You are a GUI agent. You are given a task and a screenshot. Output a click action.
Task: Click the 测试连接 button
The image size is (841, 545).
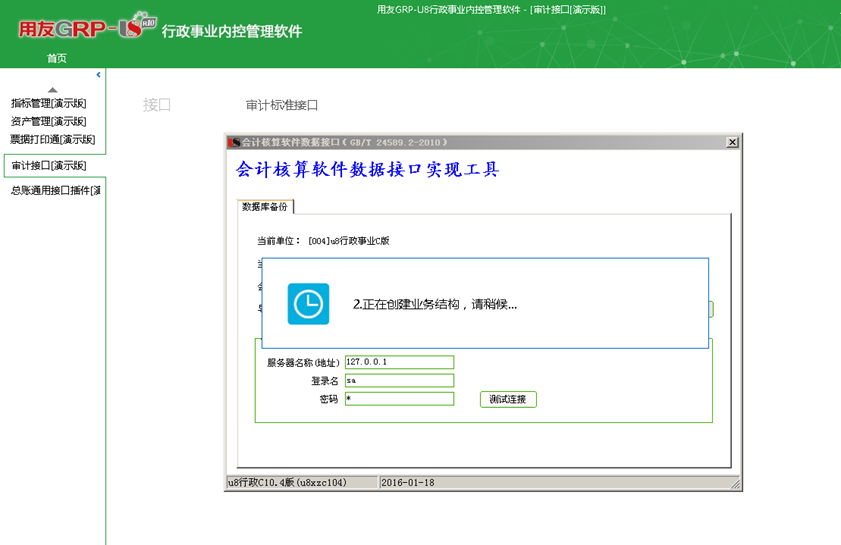tap(508, 399)
